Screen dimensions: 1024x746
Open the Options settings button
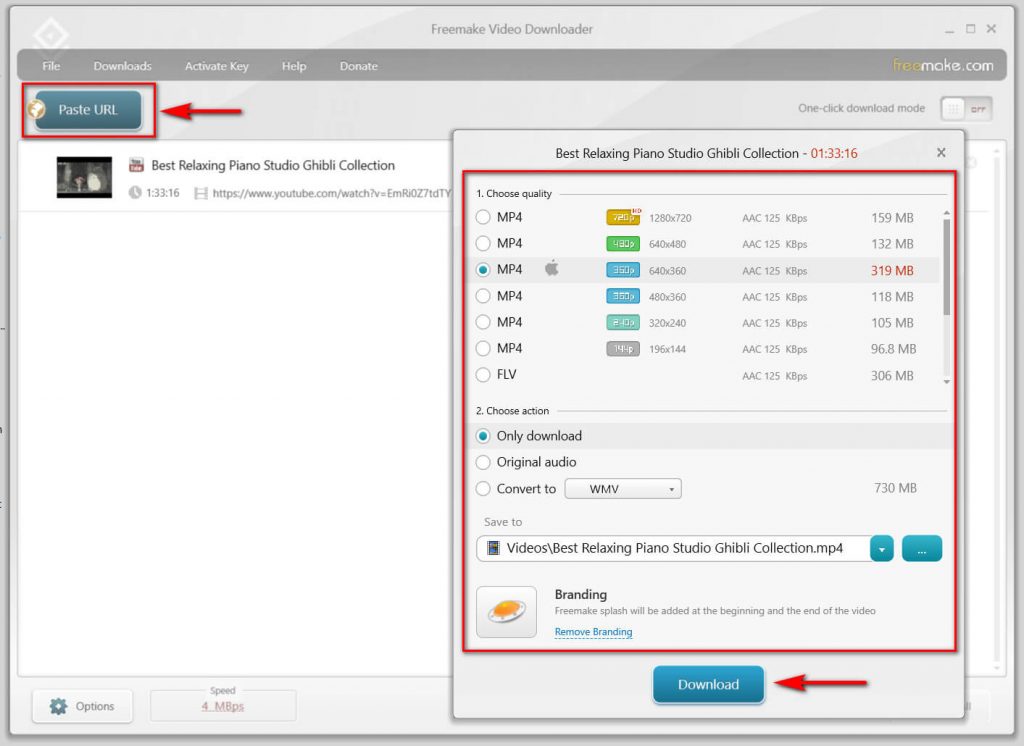(82, 706)
